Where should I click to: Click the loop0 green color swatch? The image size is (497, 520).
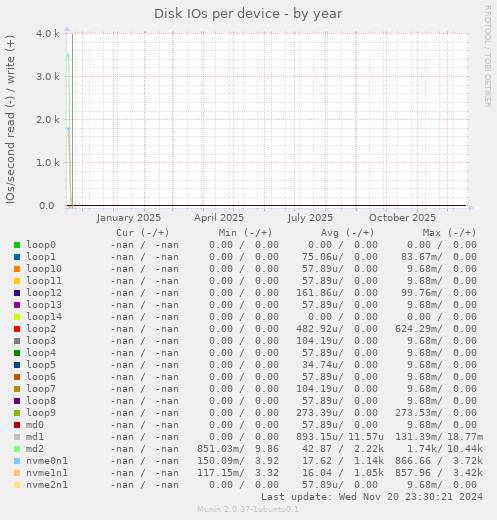click(x=17, y=245)
